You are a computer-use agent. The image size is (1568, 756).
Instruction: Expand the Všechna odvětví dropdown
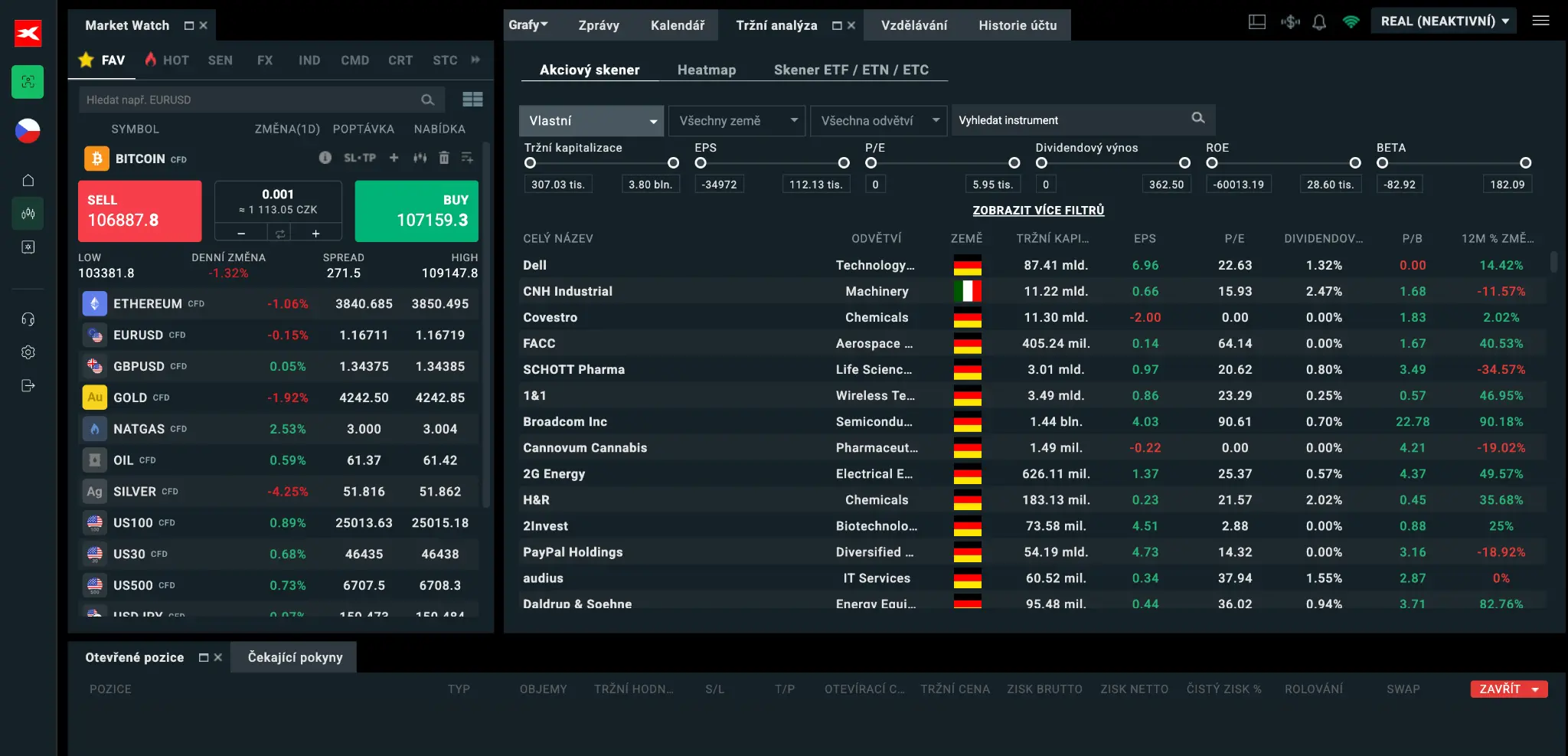[878, 121]
